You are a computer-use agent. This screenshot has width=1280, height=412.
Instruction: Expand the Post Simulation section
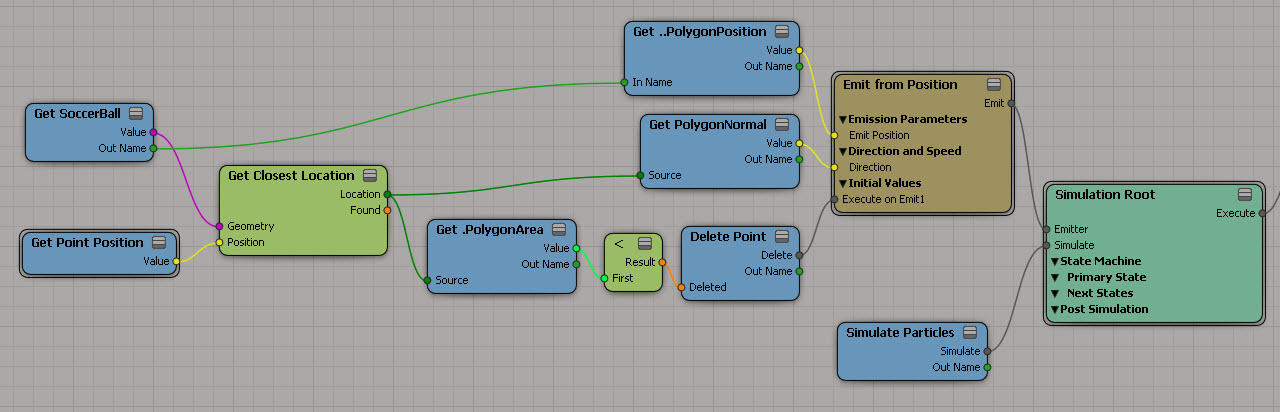1055,309
